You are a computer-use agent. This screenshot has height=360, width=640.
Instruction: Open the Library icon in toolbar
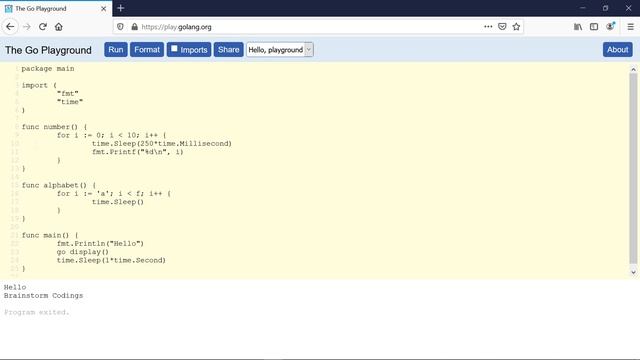[578, 27]
